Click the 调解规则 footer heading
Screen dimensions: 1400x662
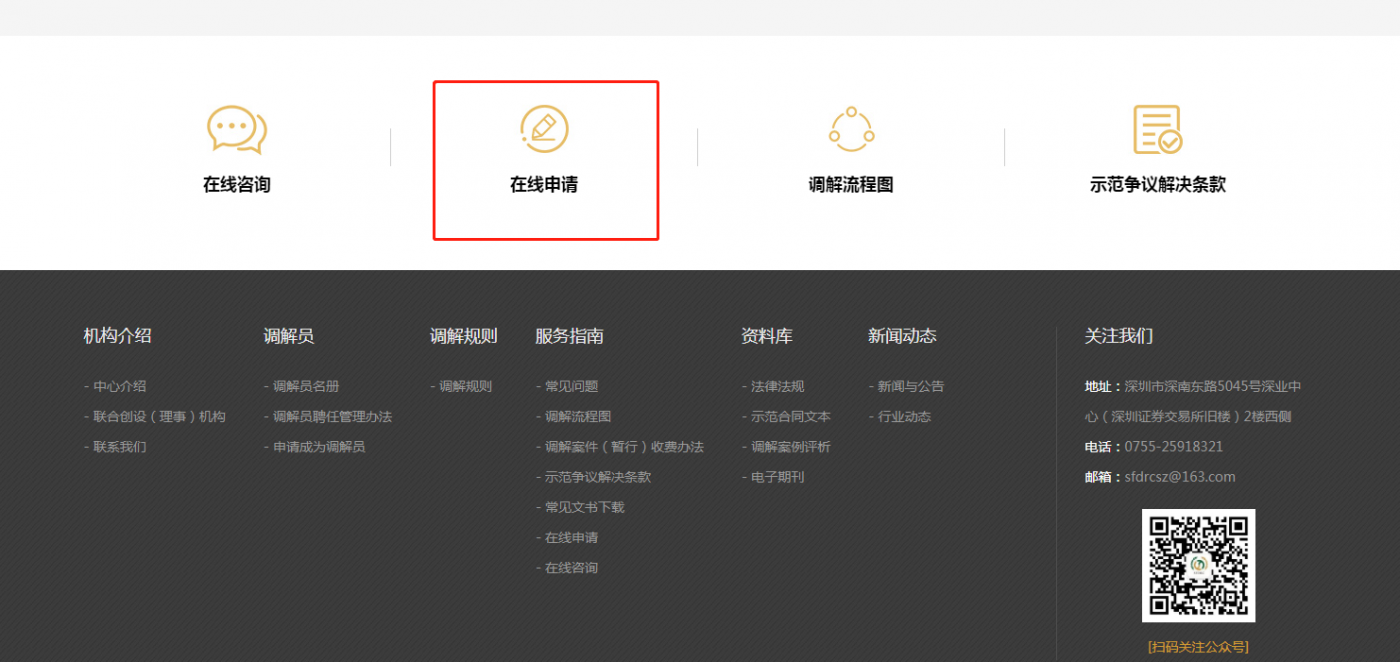pyautogui.click(x=464, y=336)
